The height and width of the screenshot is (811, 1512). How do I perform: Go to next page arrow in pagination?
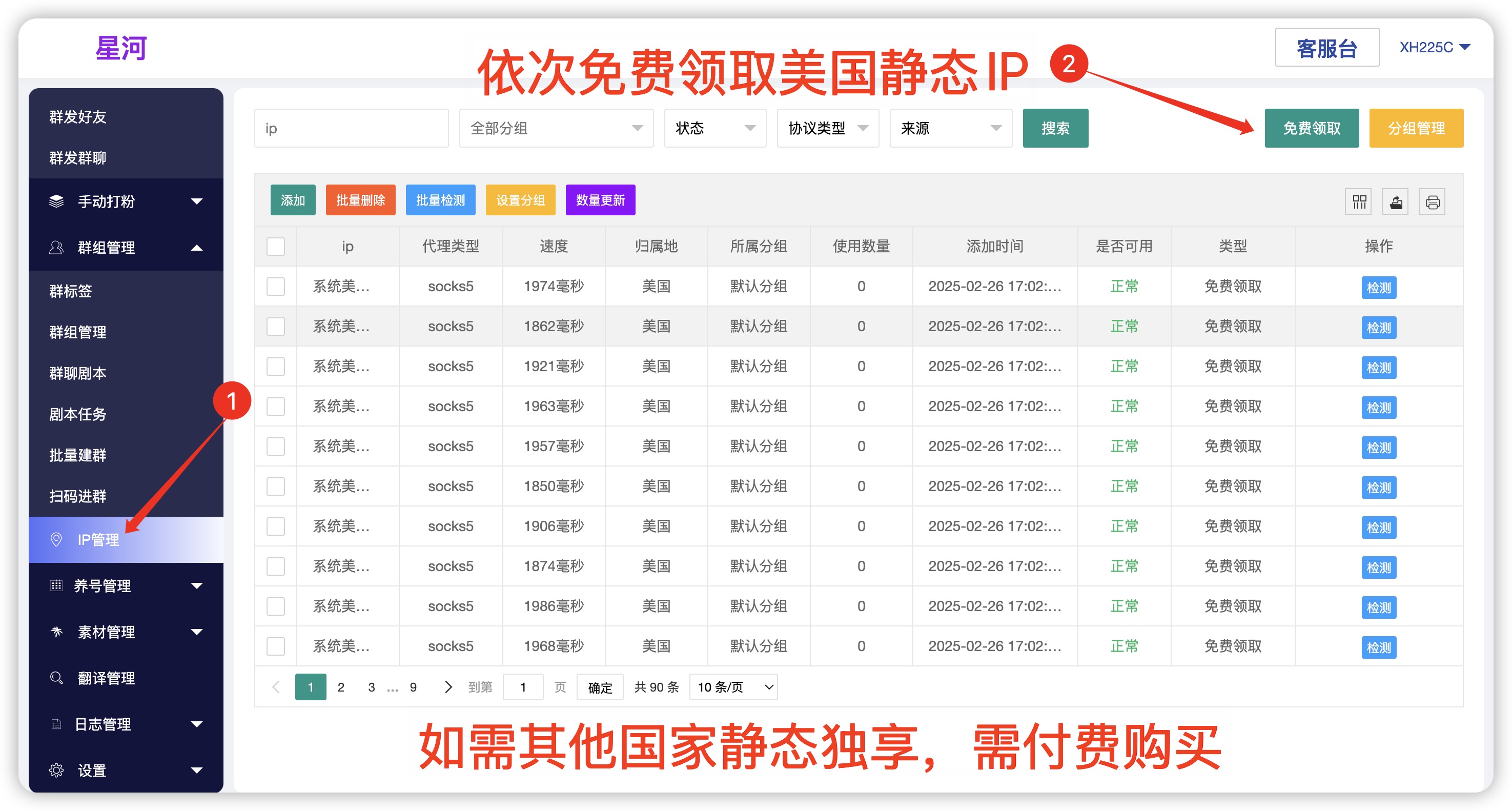click(x=448, y=686)
